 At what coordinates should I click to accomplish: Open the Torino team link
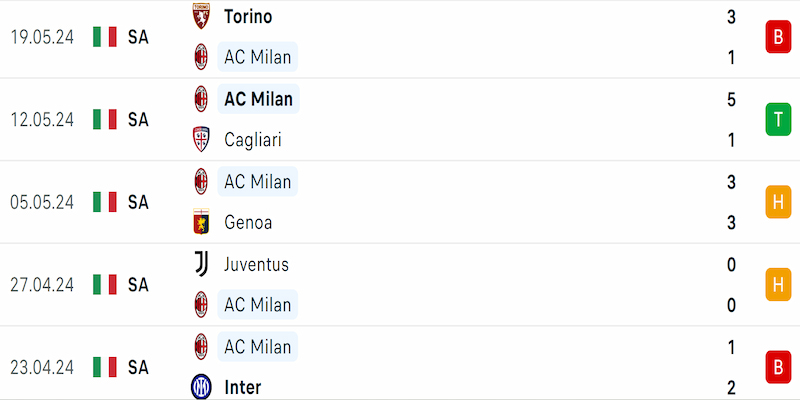(x=248, y=16)
